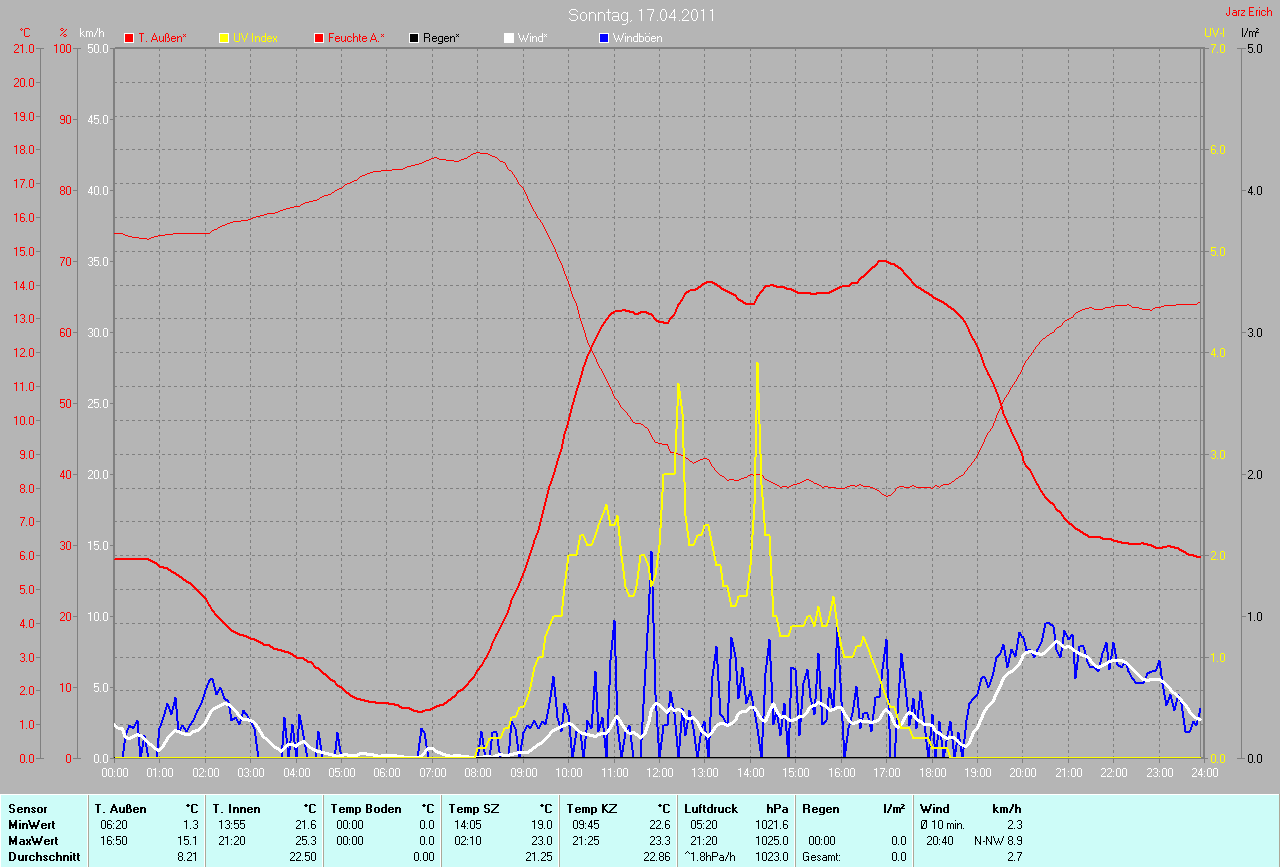Screen dimensions: 1280x867
Task: Click the '02:10' time cell
Action: pyautogui.click(x=468, y=841)
